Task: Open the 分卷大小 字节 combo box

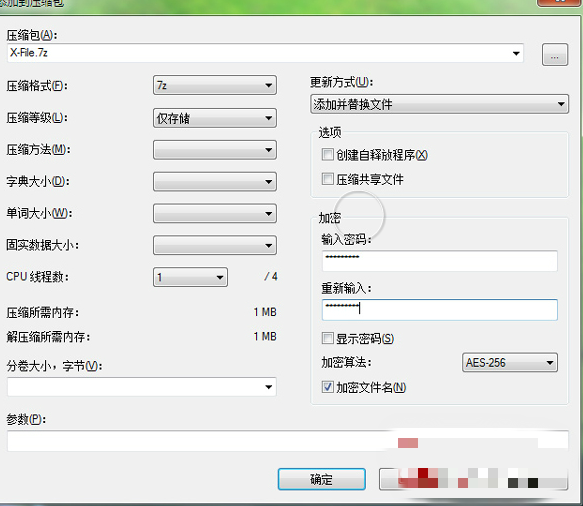Action: click(x=142, y=387)
